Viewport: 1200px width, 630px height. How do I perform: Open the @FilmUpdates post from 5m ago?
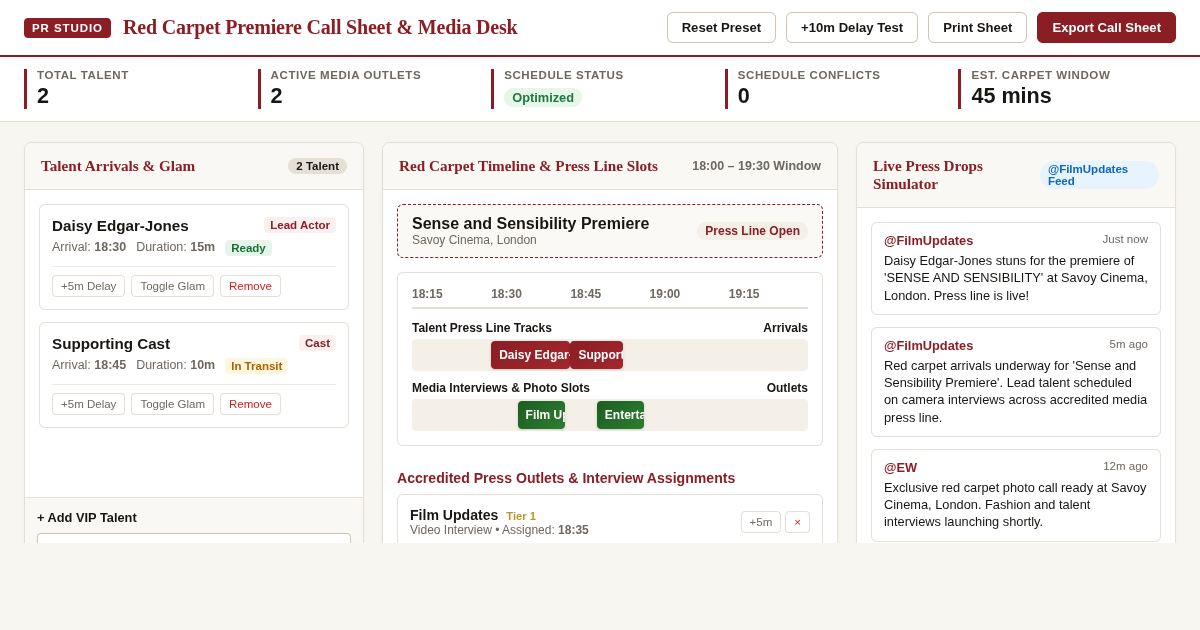pos(1016,382)
